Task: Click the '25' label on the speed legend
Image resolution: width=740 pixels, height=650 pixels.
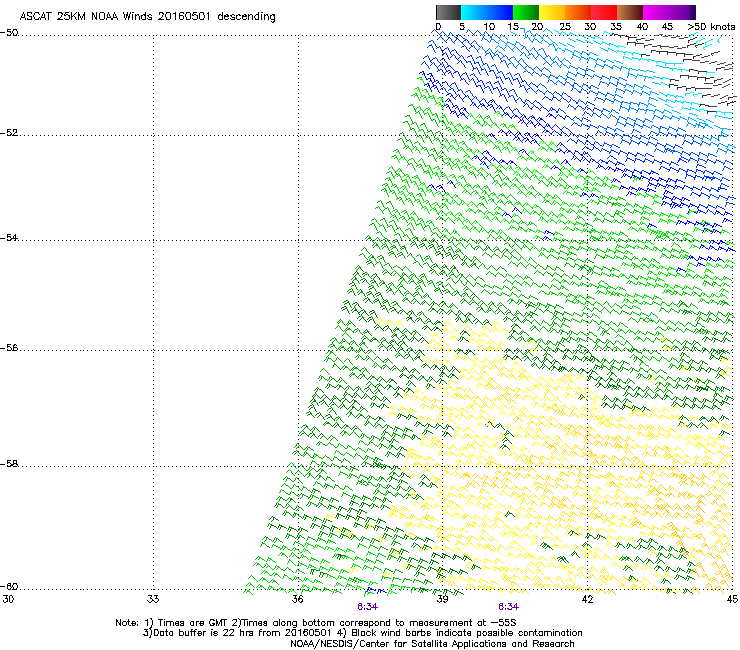Action: (565, 27)
